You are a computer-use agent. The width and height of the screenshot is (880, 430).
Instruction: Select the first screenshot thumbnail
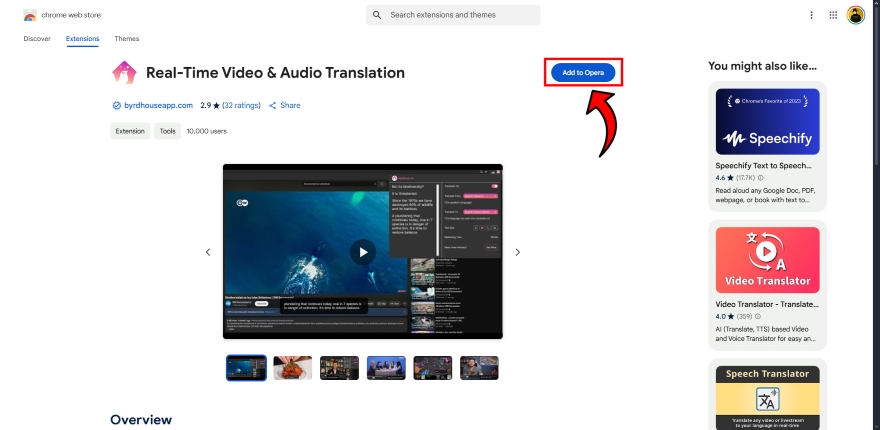[x=246, y=368]
